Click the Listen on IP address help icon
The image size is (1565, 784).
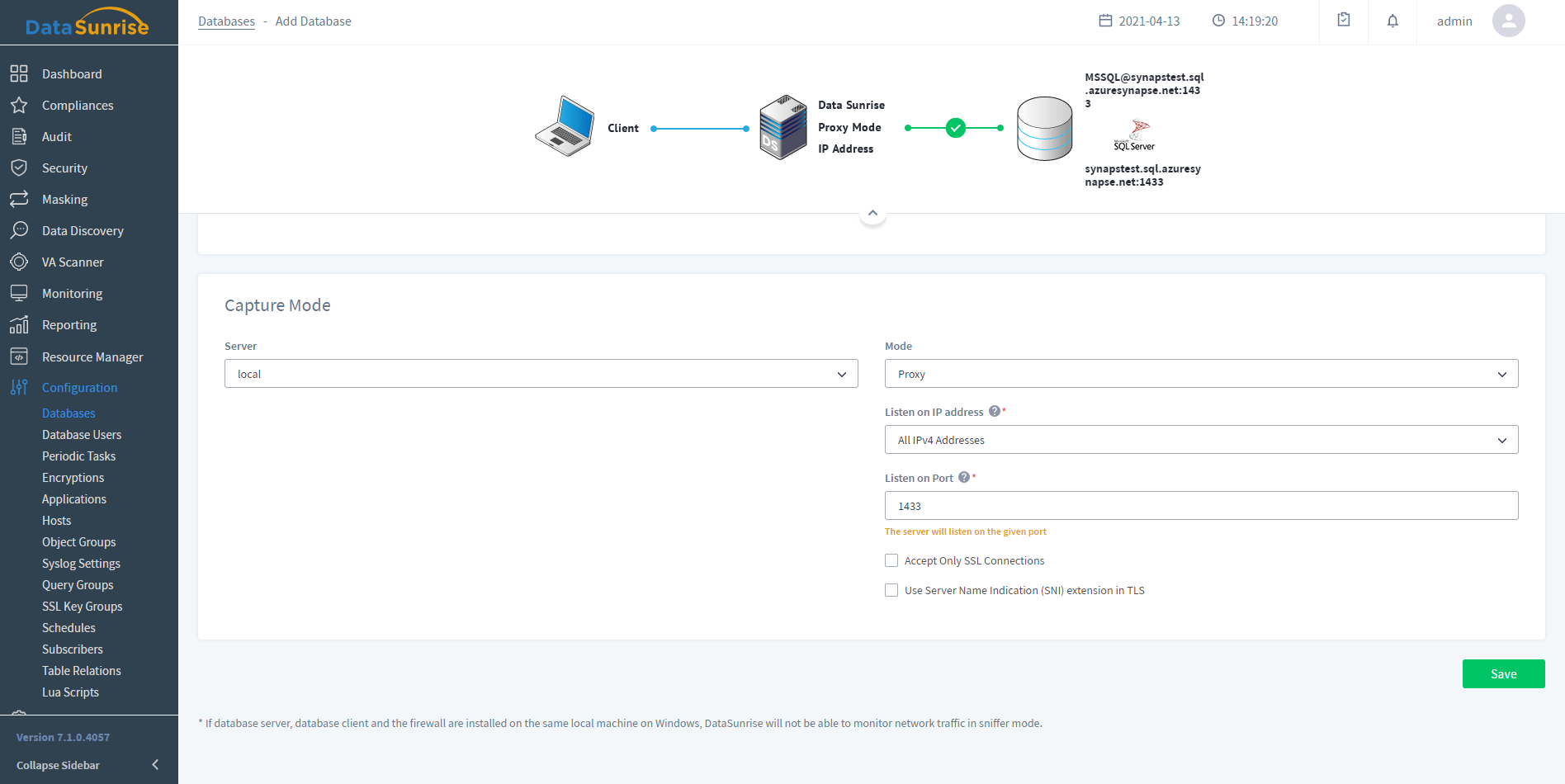[994, 411]
